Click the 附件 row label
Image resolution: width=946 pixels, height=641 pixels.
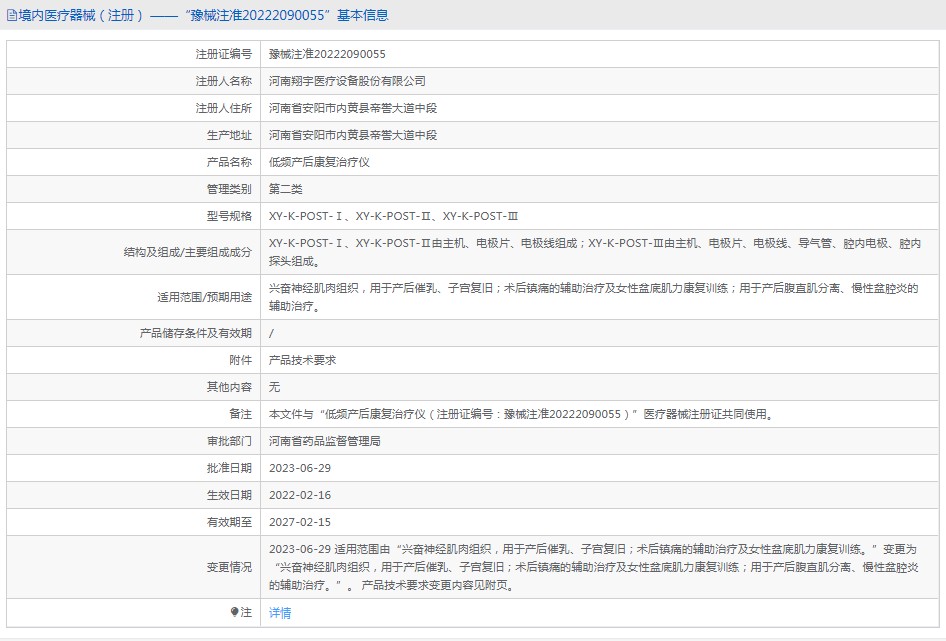coord(241,360)
